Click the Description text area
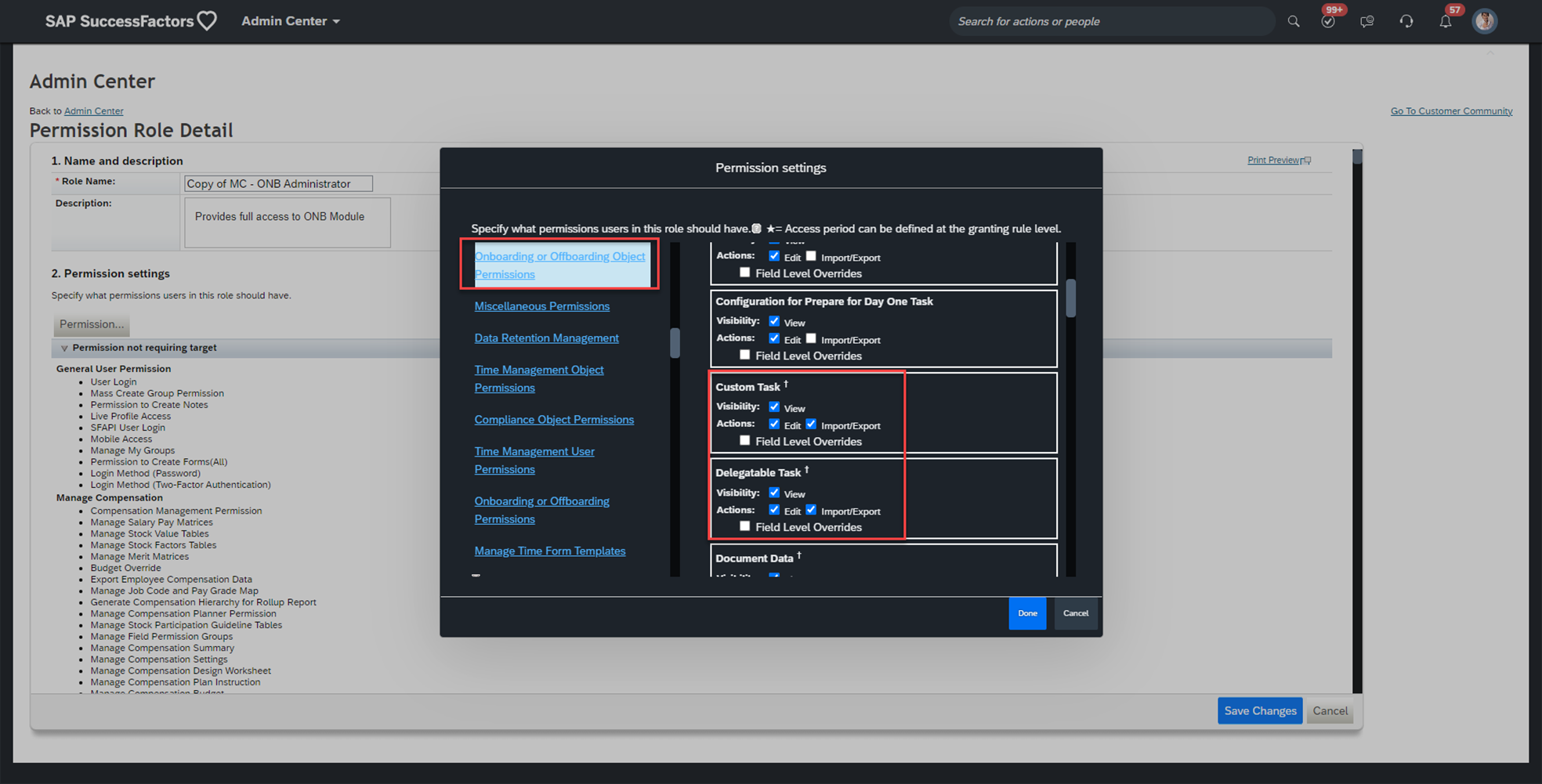The width and height of the screenshot is (1542, 784). (288, 222)
